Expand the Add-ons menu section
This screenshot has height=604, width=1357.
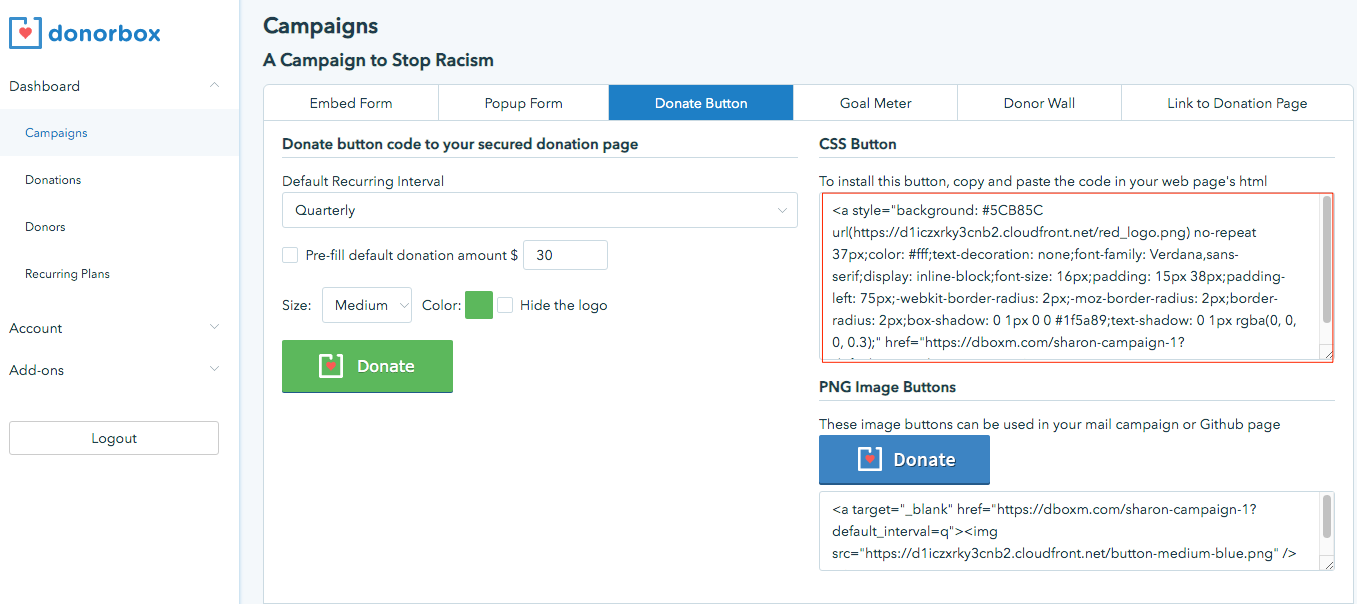click(x=214, y=370)
